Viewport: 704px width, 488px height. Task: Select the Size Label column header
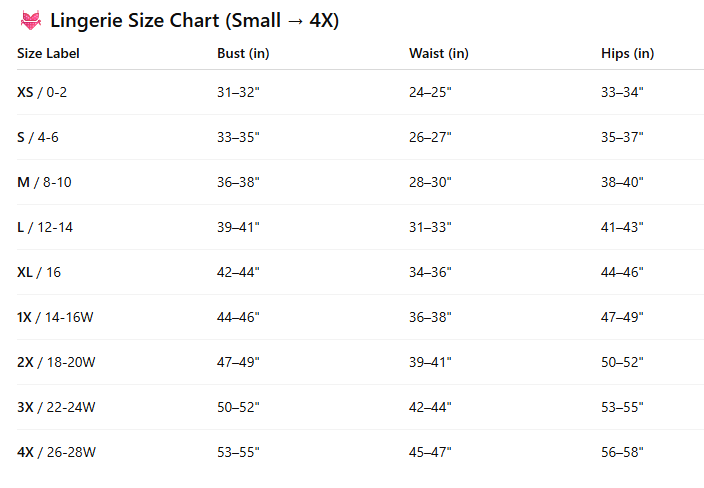pyautogui.click(x=48, y=53)
